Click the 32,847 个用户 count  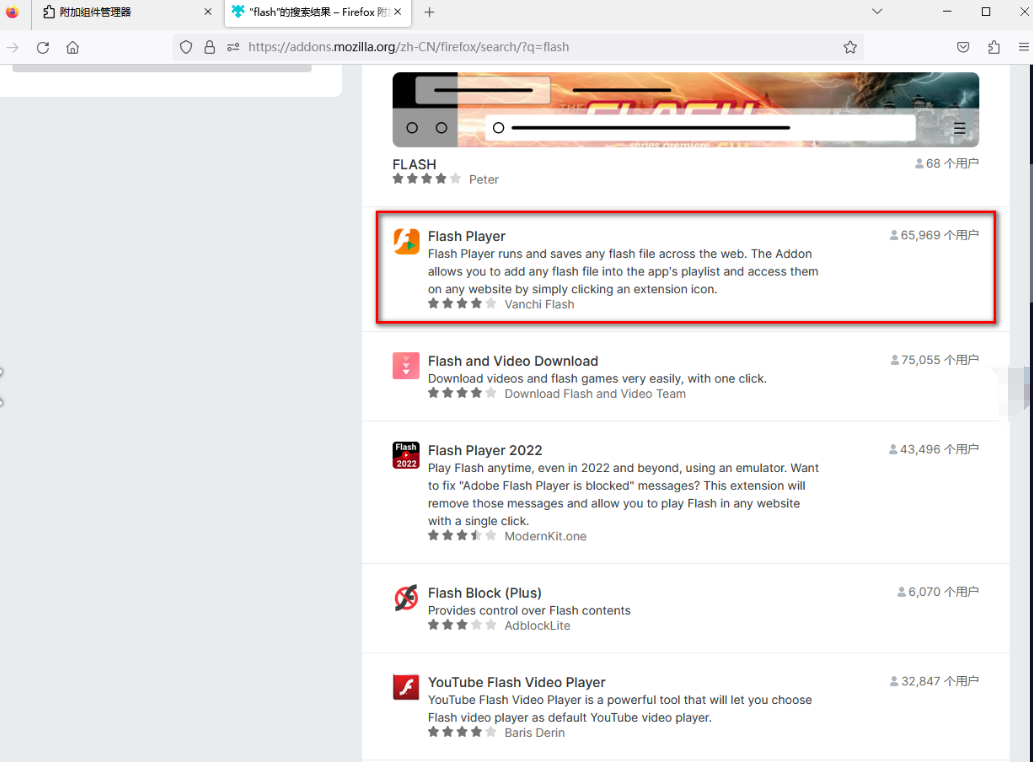coord(934,681)
